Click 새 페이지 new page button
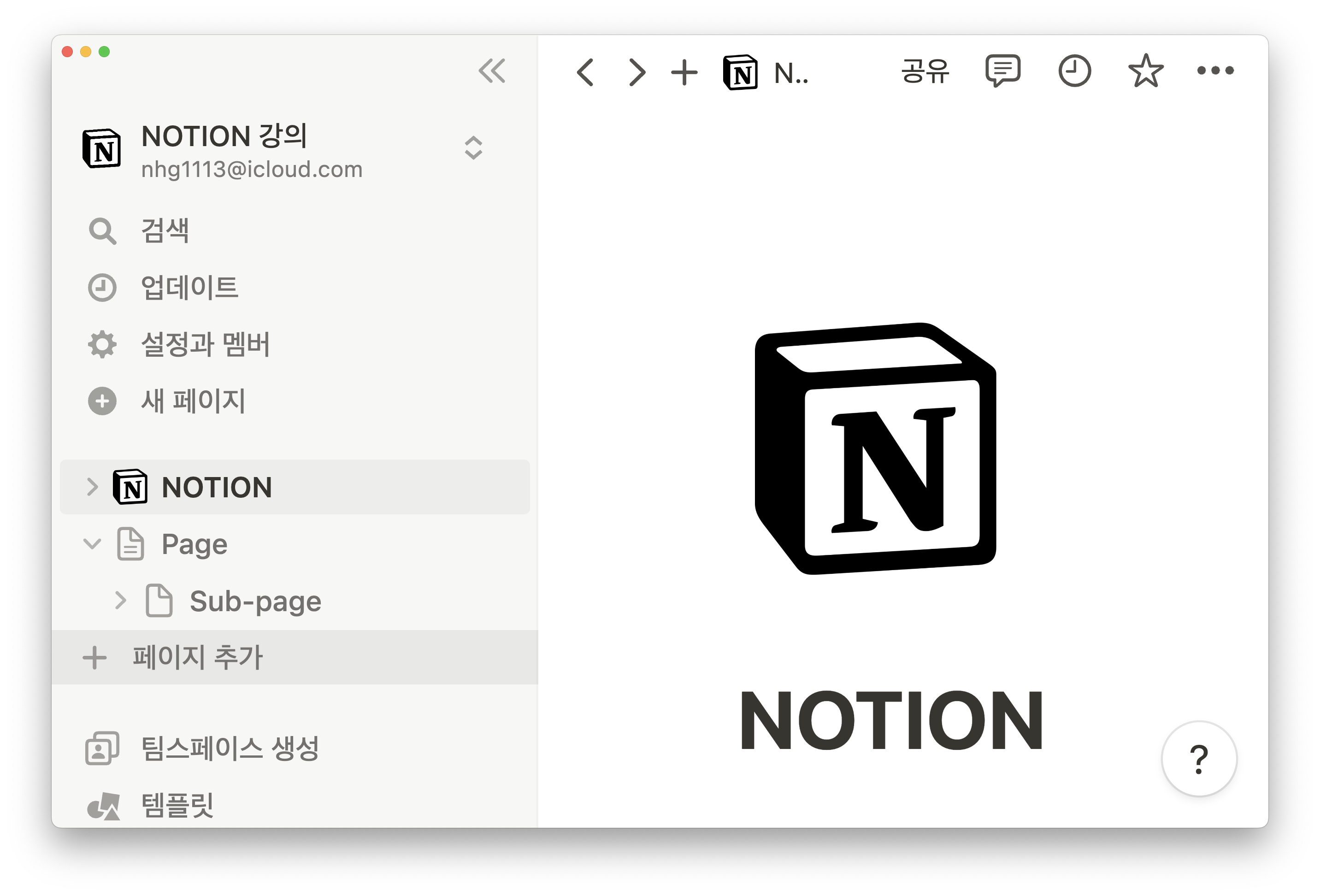This screenshot has width=1320, height=896. [192, 401]
